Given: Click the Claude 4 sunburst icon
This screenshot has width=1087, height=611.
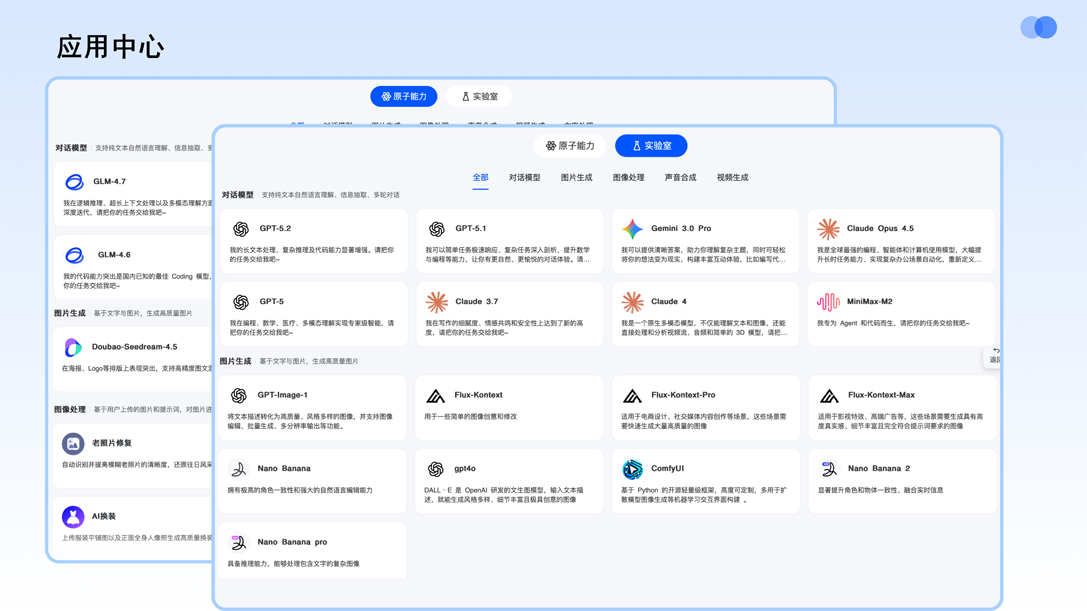Looking at the screenshot, I should click(x=632, y=302).
